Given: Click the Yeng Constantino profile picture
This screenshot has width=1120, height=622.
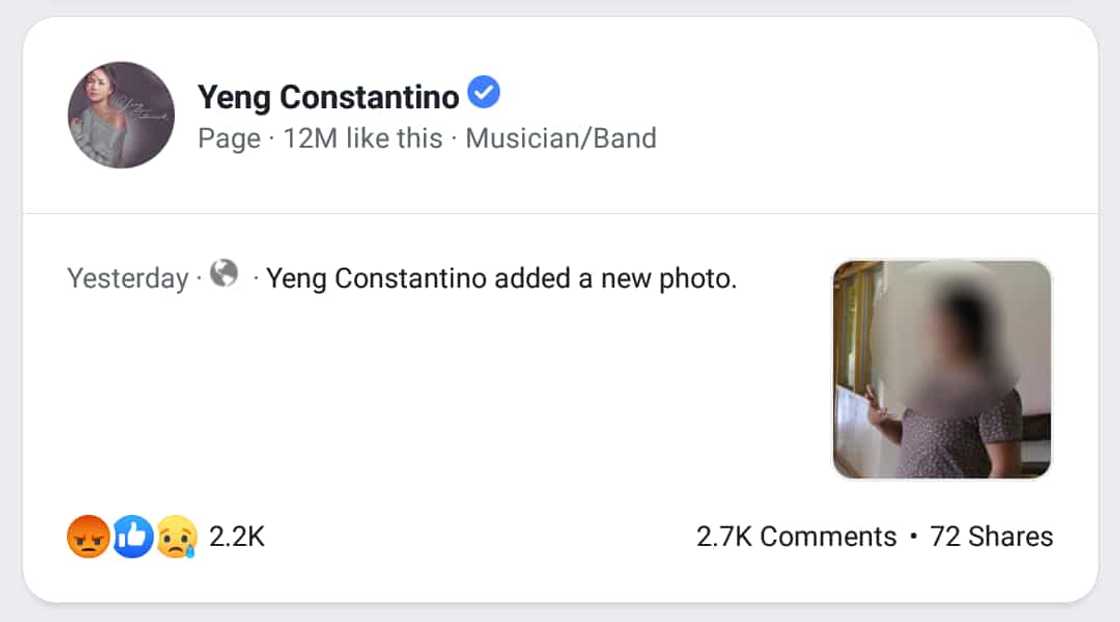Looking at the screenshot, I should point(121,115).
